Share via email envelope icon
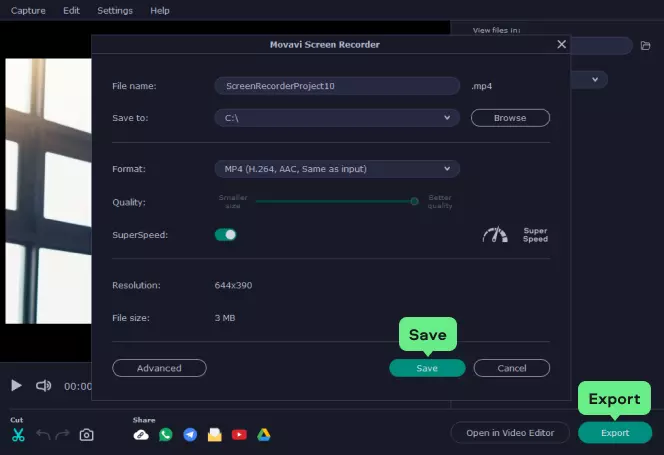Image resolution: width=664 pixels, height=455 pixels. pos(215,435)
